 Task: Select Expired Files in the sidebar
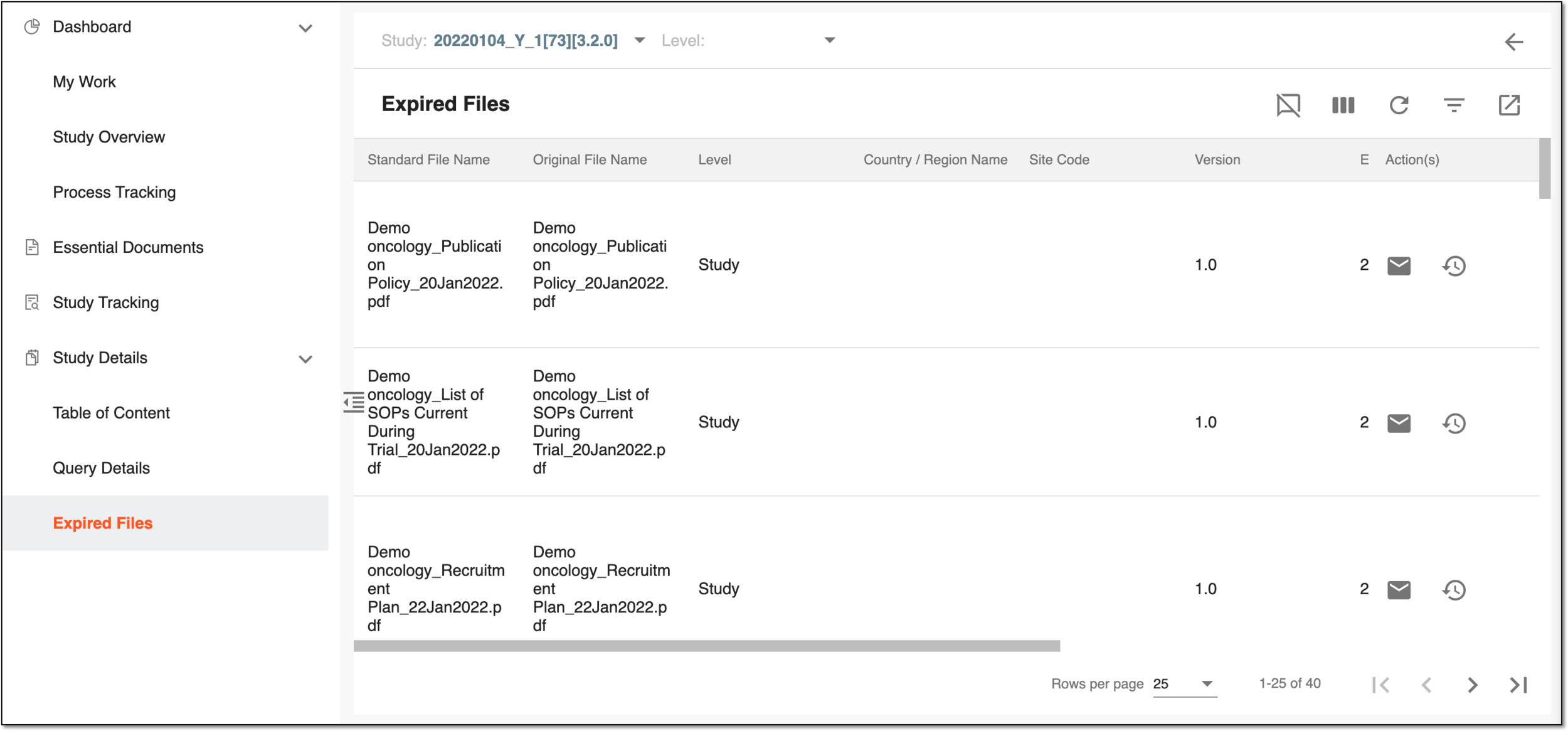tap(165, 523)
